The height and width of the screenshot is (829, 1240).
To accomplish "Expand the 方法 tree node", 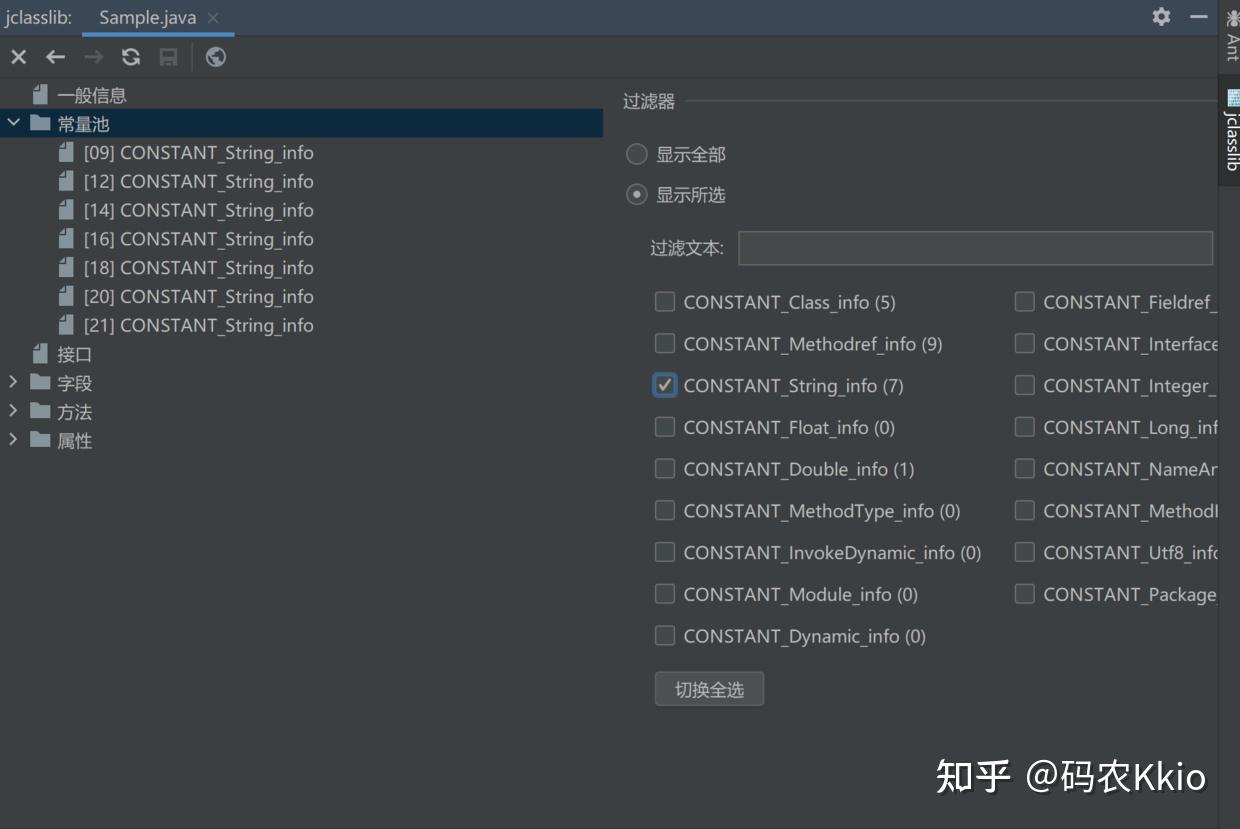I will [13, 411].
